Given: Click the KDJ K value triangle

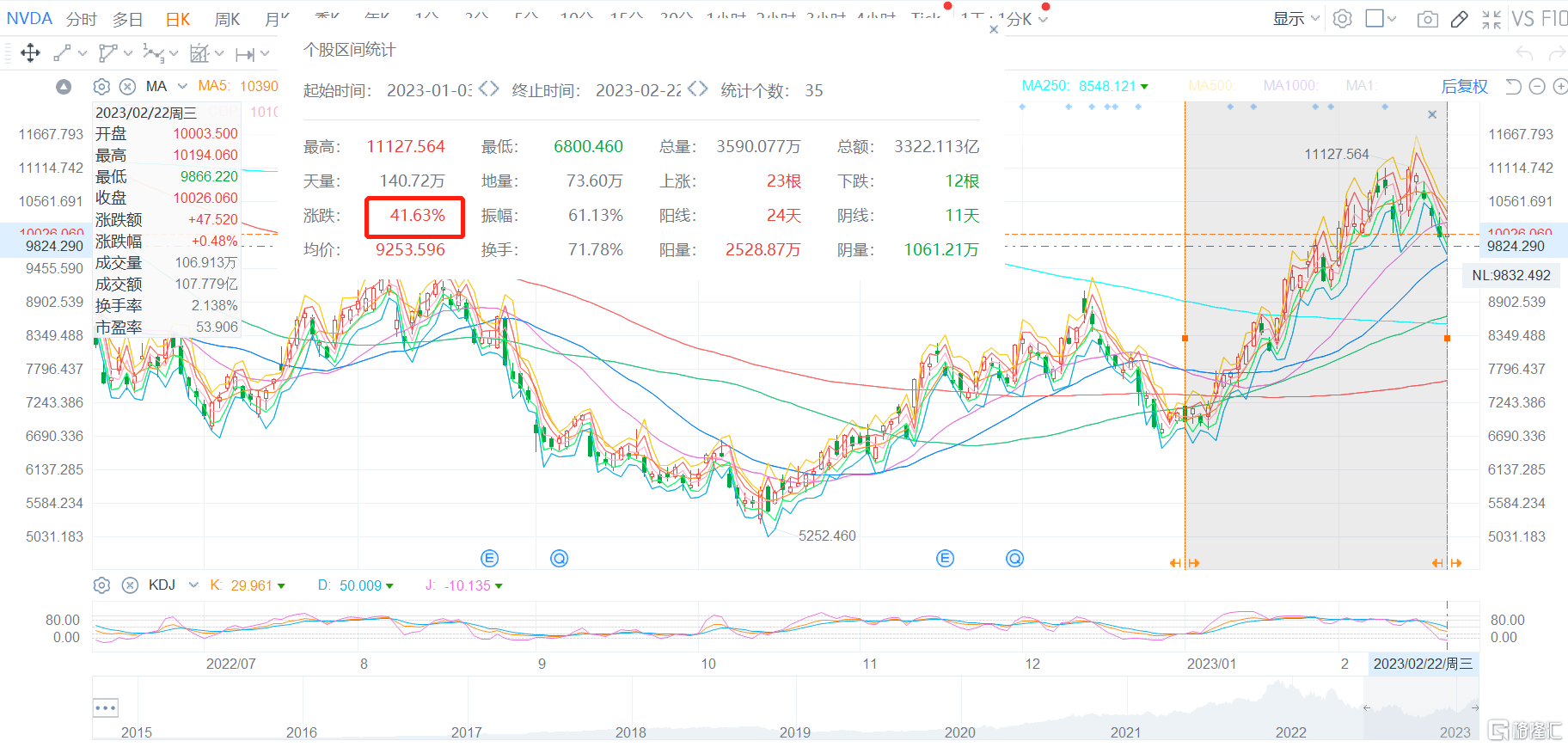Looking at the screenshot, I should pos(281,586).
